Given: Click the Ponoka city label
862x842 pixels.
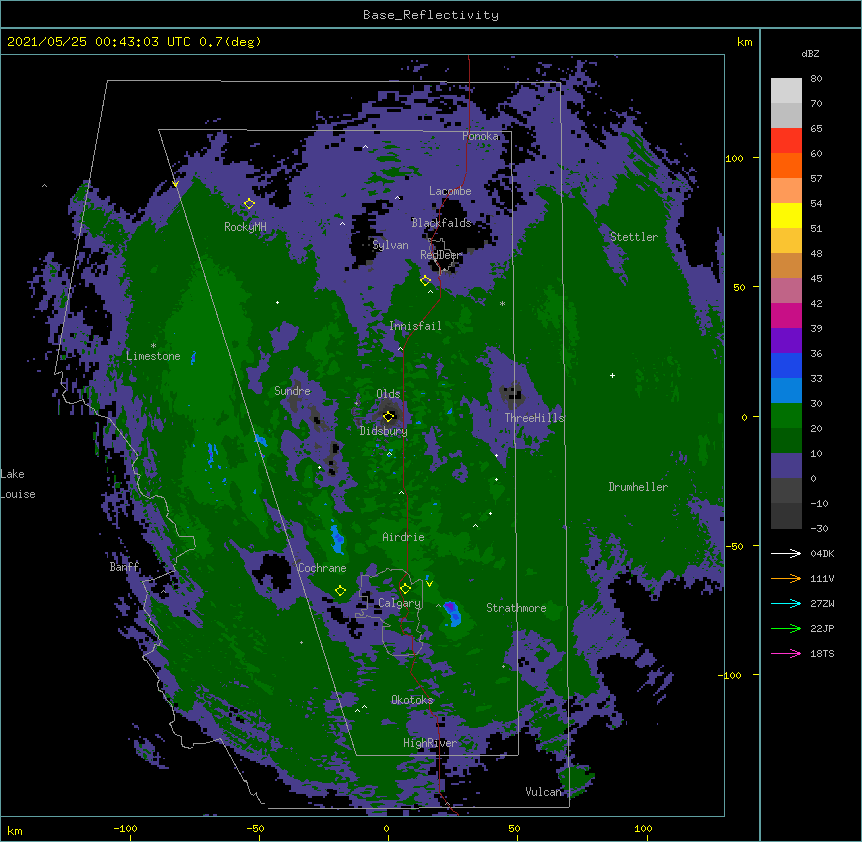Looking at the screenshot, I should tap(480, 136).
